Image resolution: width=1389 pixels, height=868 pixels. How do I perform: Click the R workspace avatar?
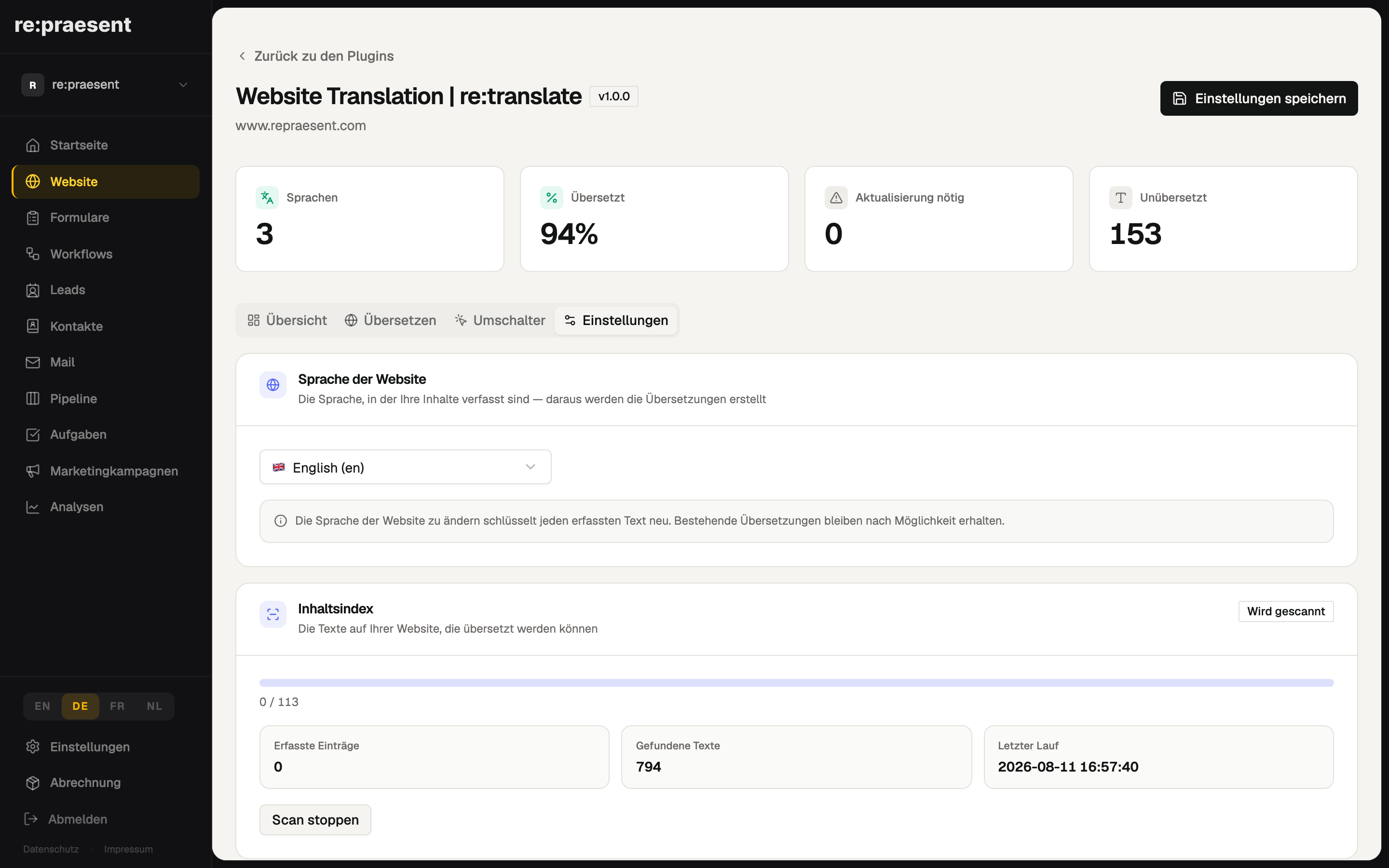click(x=33, y=85)
